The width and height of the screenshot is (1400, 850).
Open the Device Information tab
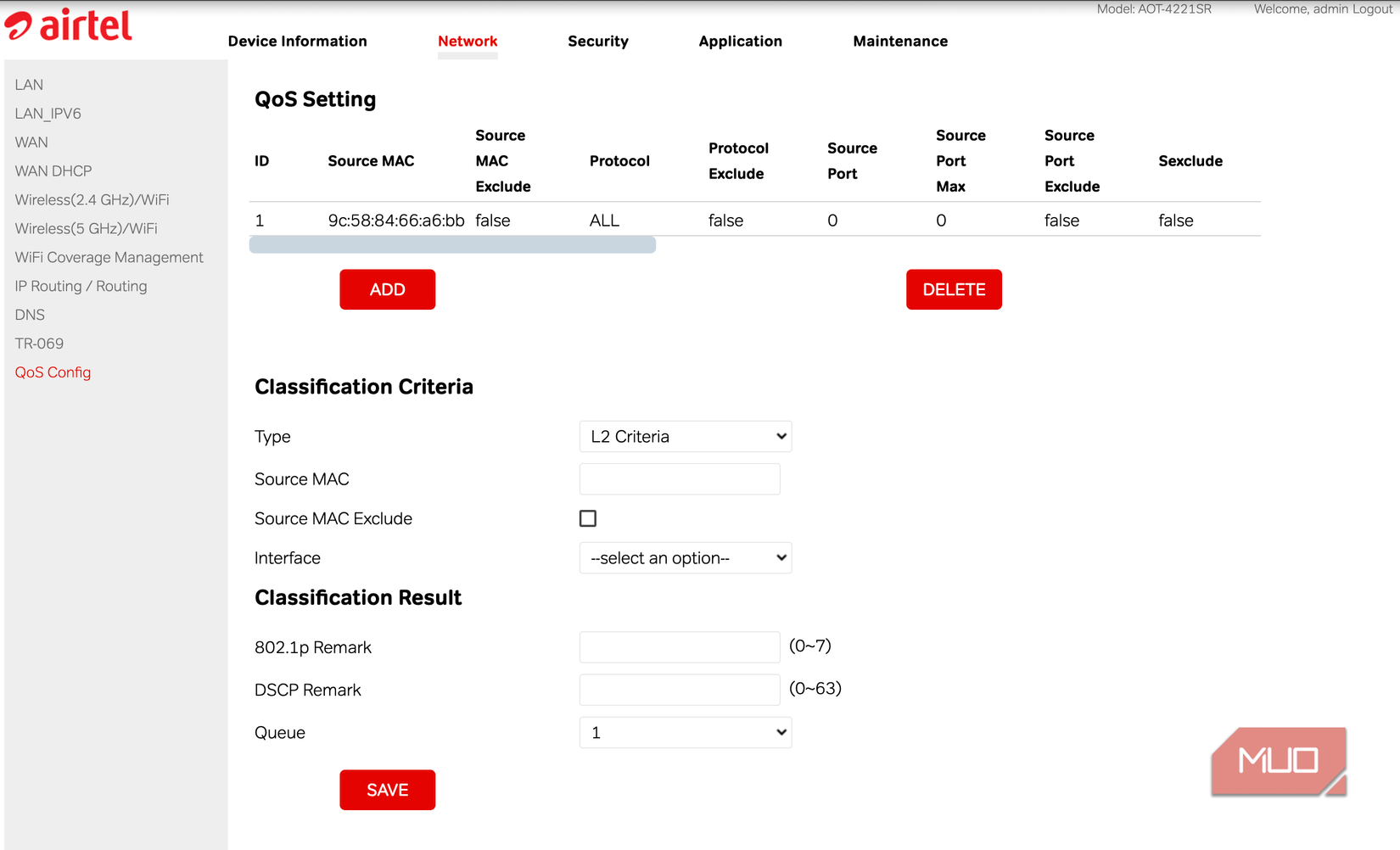pyautogui.click(x=298, y=41)
